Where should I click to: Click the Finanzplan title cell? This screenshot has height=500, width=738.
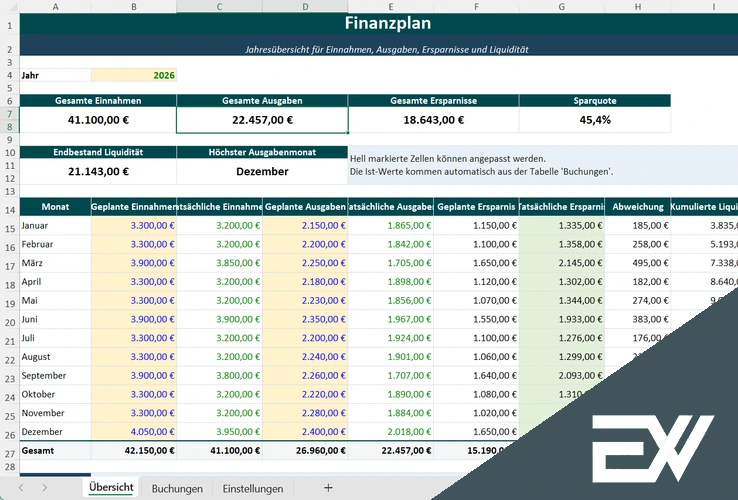click(x=388, y=23)
